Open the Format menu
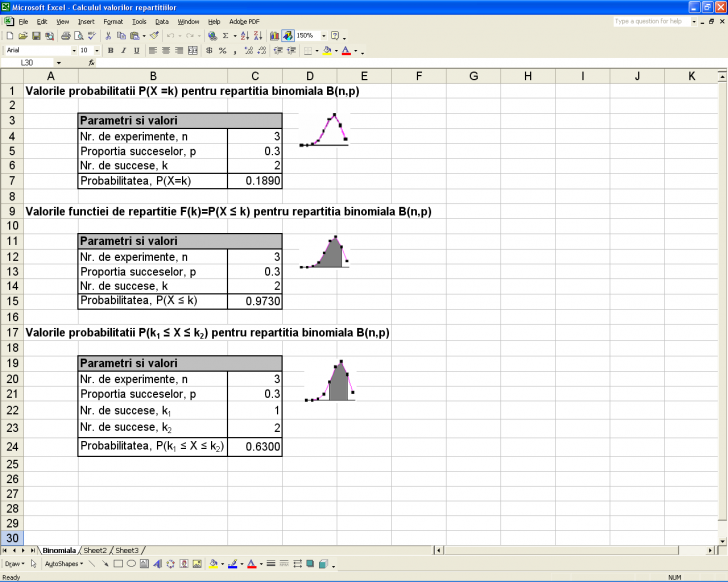This screenshot has width=728, height=582. [x=113, y=21]
